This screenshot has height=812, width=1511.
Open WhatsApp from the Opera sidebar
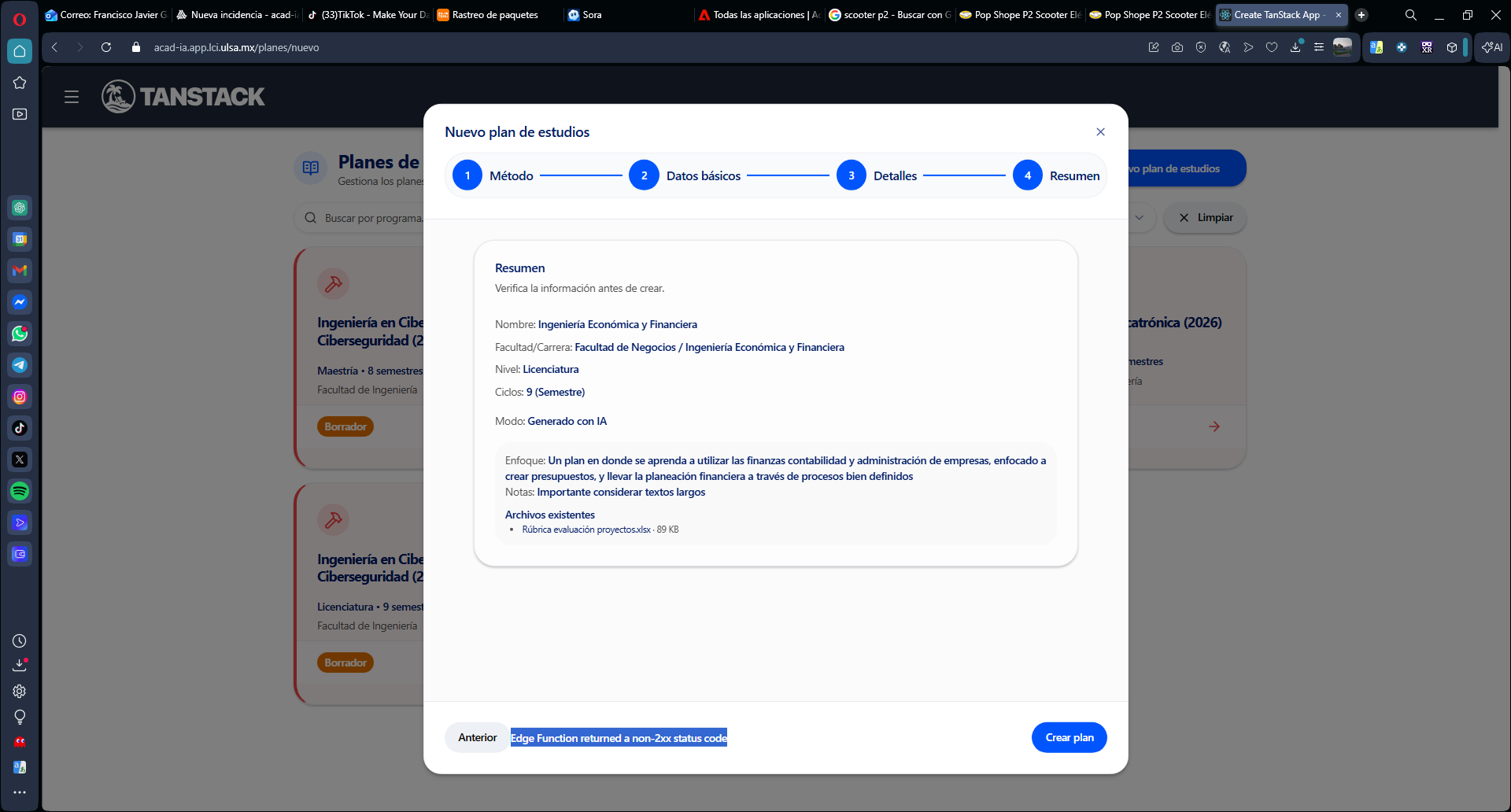pos(20,334)
